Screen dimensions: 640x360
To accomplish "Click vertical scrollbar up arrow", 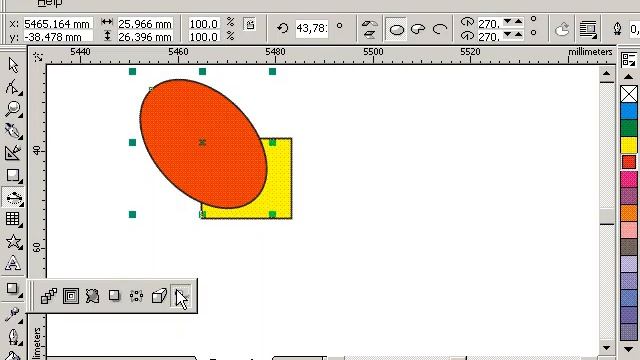I will 607,73.
